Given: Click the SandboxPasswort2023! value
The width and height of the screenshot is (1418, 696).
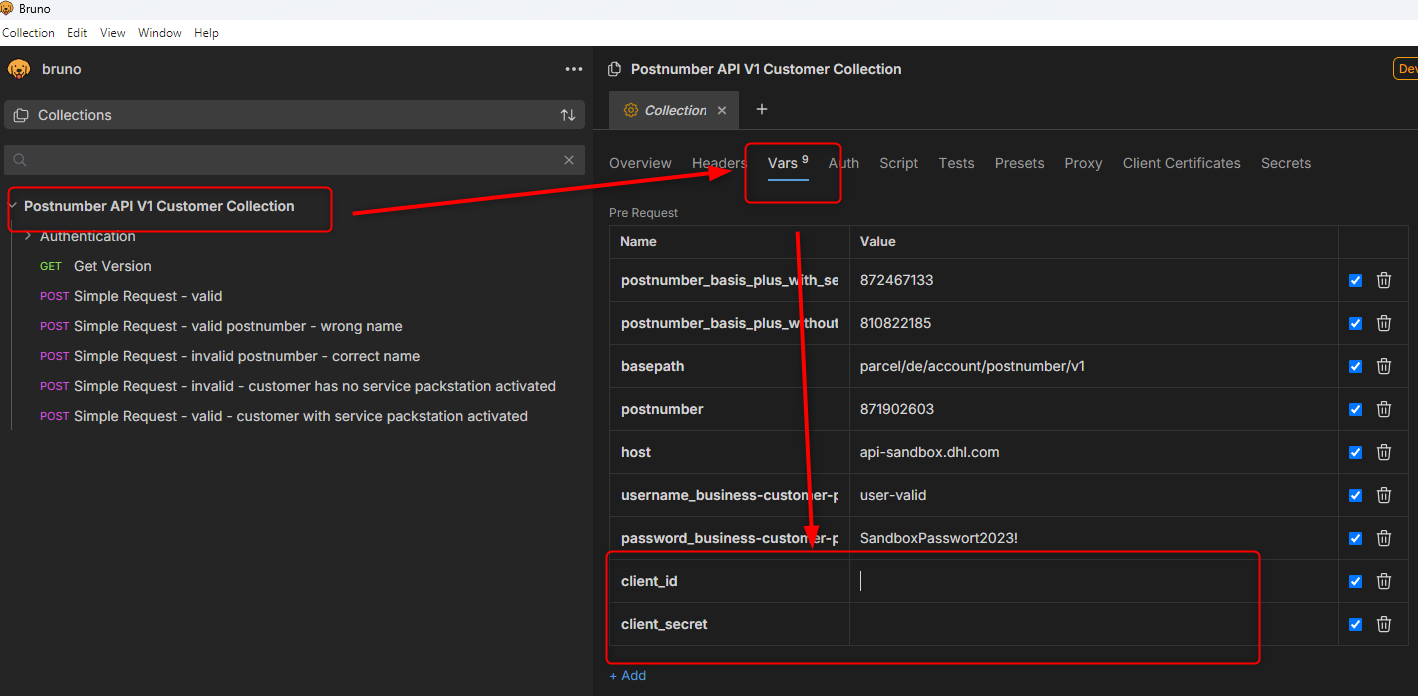Looking at the screenshot, I should click(x=938, y=538).
